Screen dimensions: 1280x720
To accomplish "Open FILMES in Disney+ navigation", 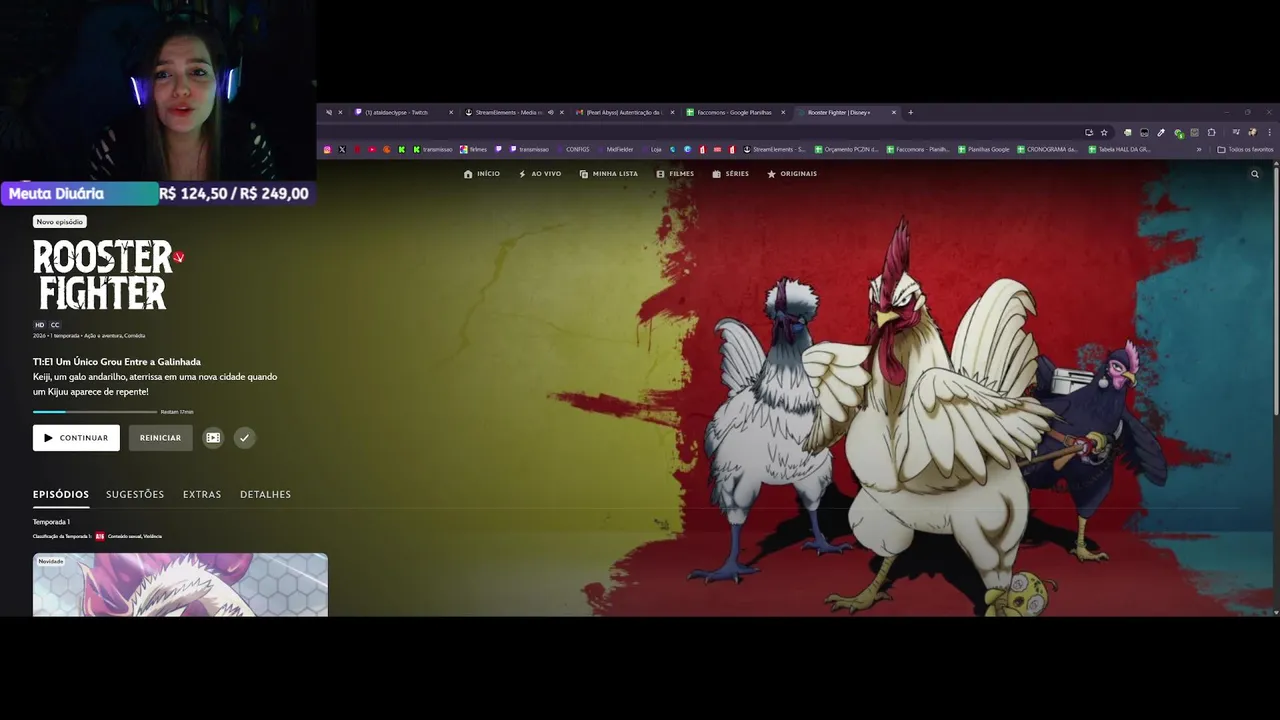I will click(675, 174).
